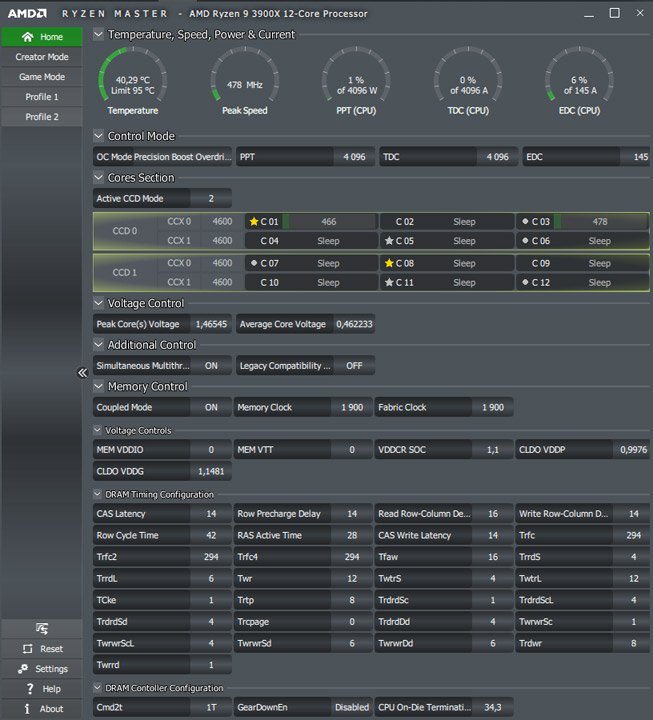Select the OC Mode Precision Boost Overdrive control

point(162,157)
